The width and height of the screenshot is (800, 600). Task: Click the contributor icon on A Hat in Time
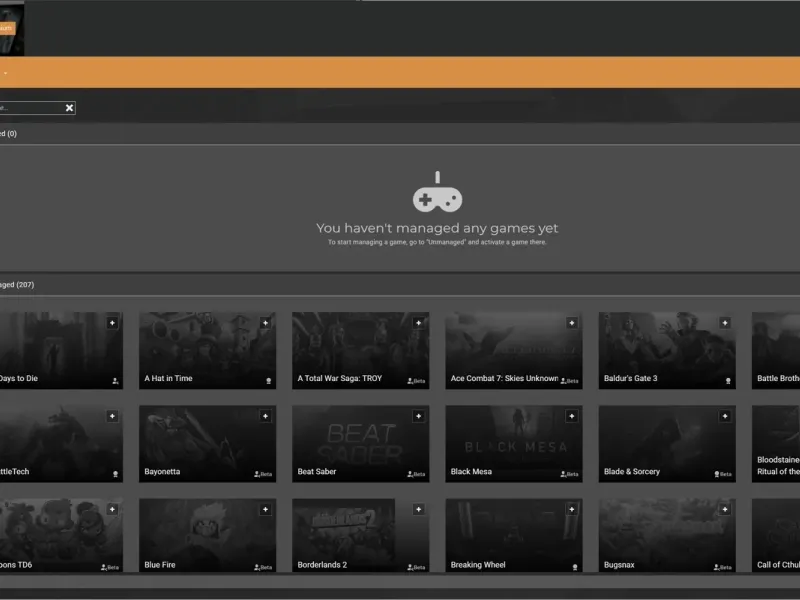[269, 381]
